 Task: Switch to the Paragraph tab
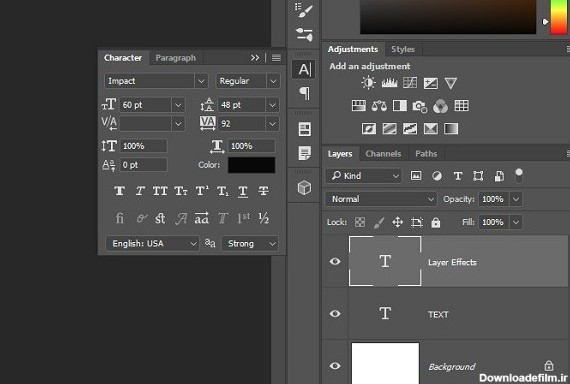[x=176, y=58]
